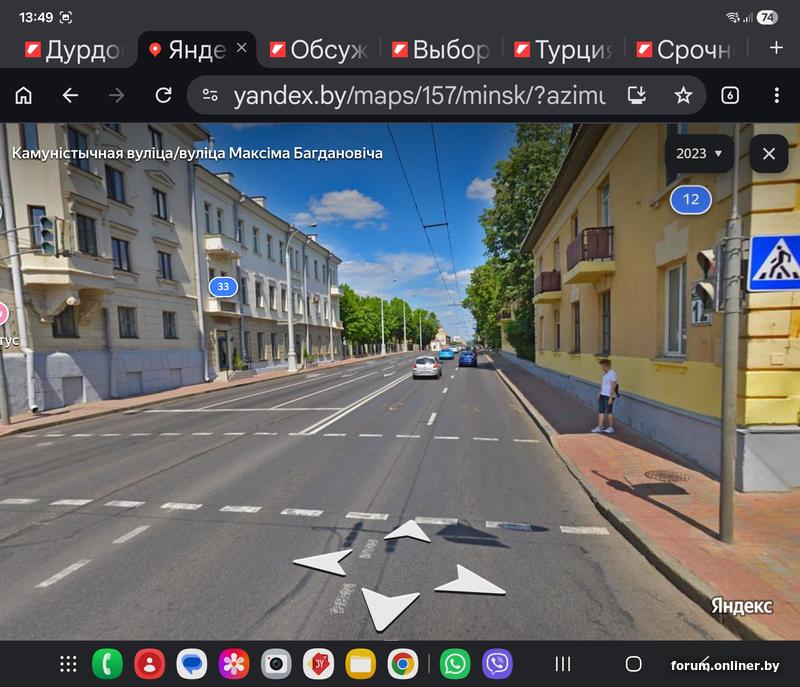800x687 pixels.
Task: Open the green Phone app
Action: 107,664
